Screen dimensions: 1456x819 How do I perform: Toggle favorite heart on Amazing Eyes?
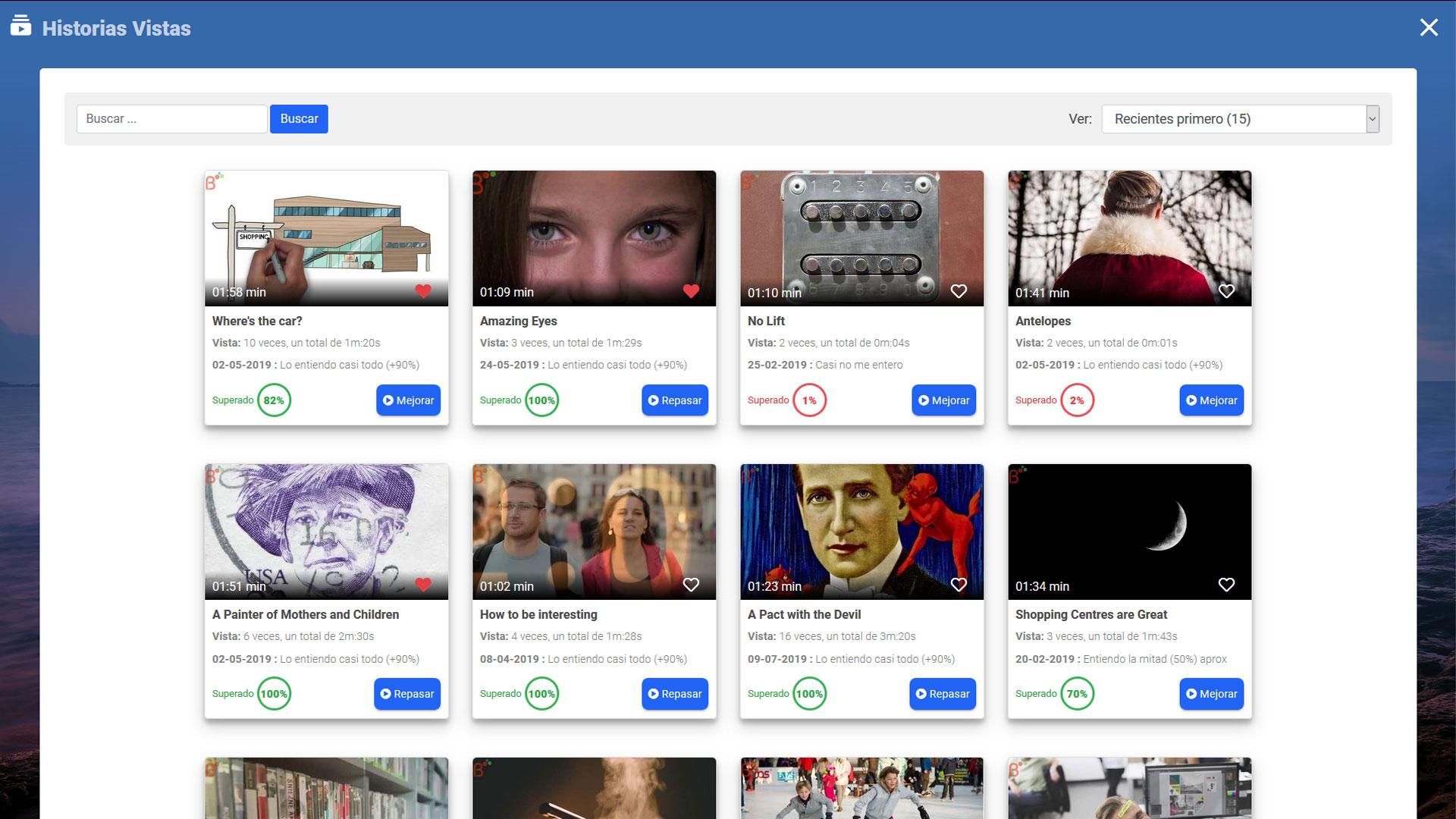tap(691, 291)
